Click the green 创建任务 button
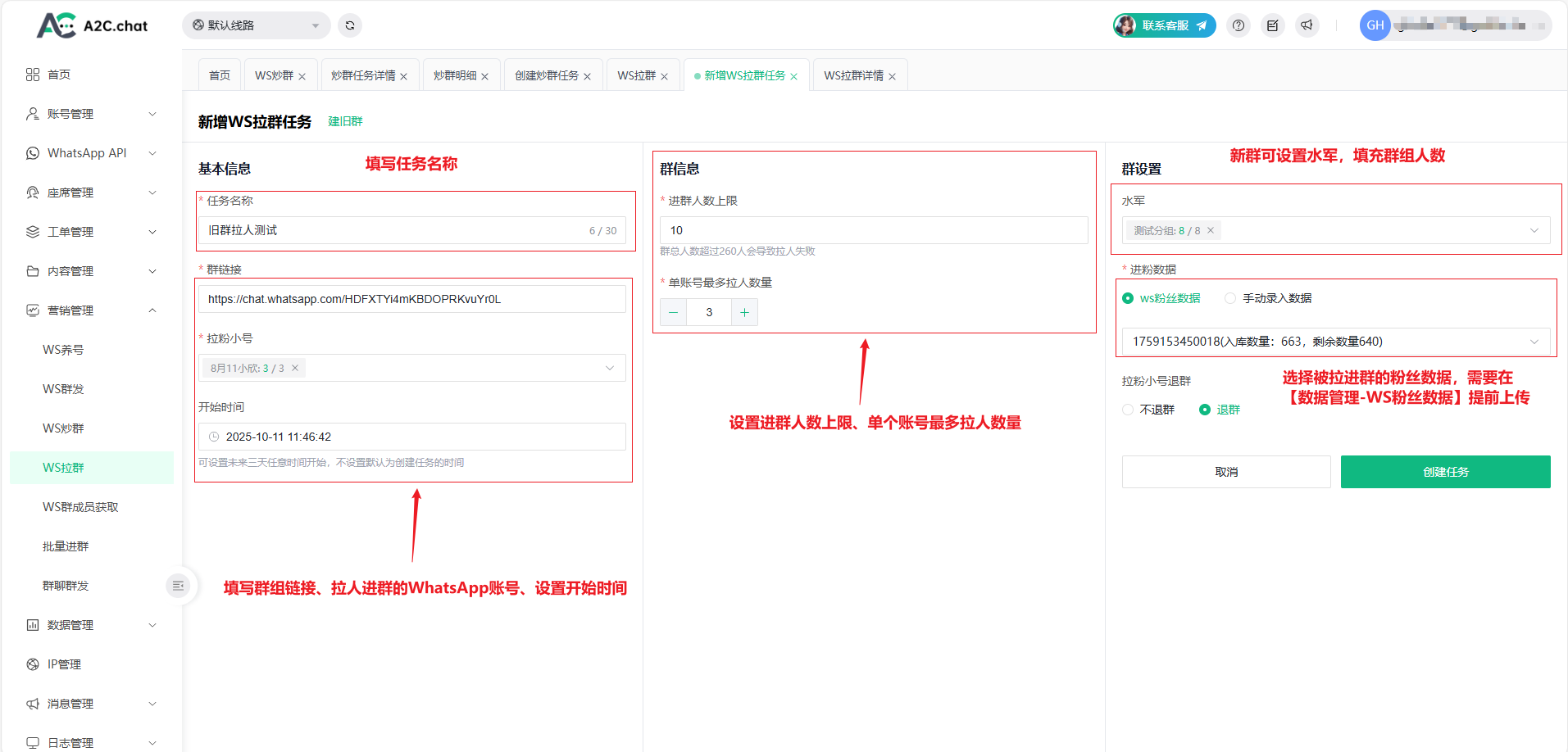The height and width of the screenshot is (752, 1568). pyautogui.click(x=1445, y=472)
